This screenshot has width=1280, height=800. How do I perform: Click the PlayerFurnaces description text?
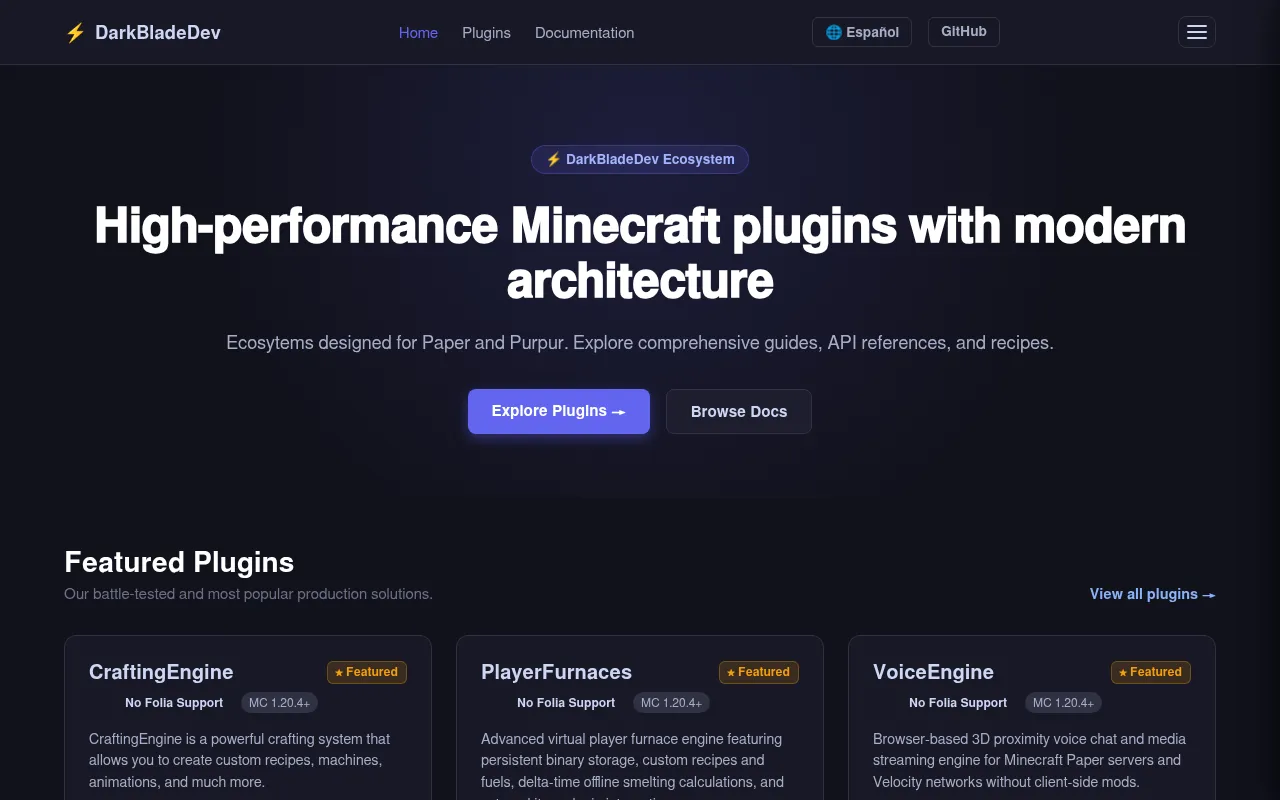click(x=632, y=765)
